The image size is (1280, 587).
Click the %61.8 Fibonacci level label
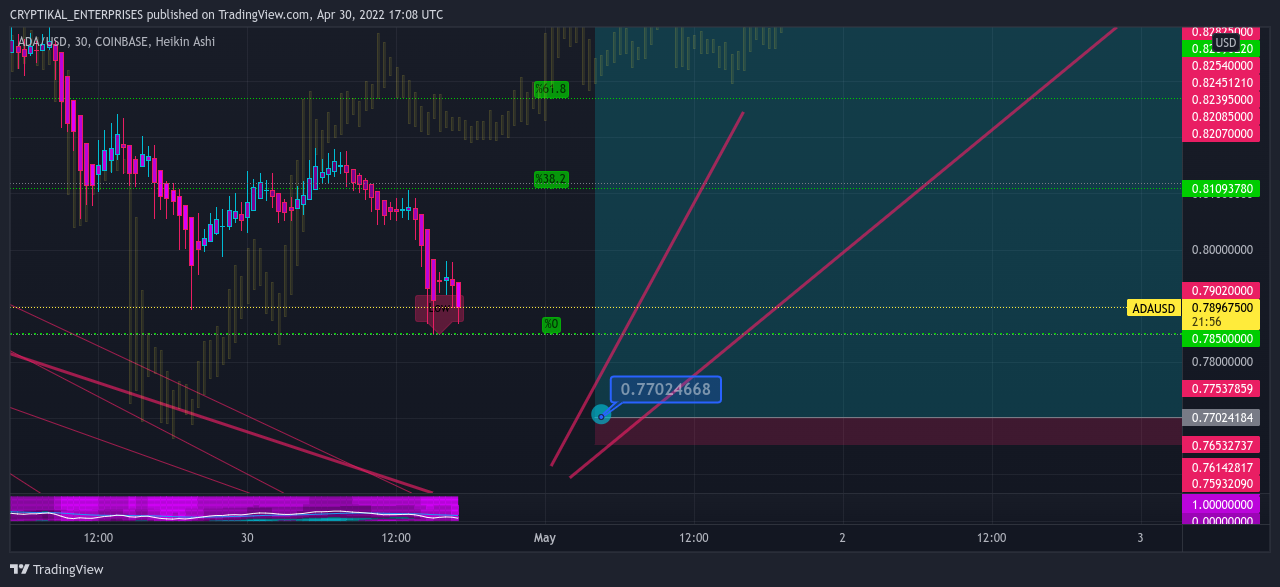click(x=551, y=89)
